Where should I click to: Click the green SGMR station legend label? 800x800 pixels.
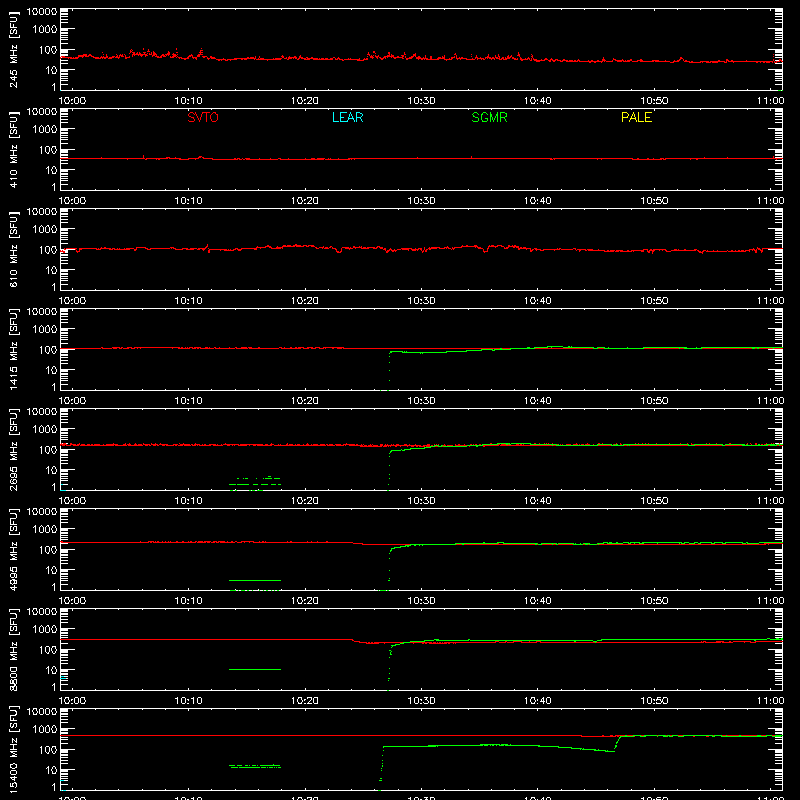coord(489,117)
